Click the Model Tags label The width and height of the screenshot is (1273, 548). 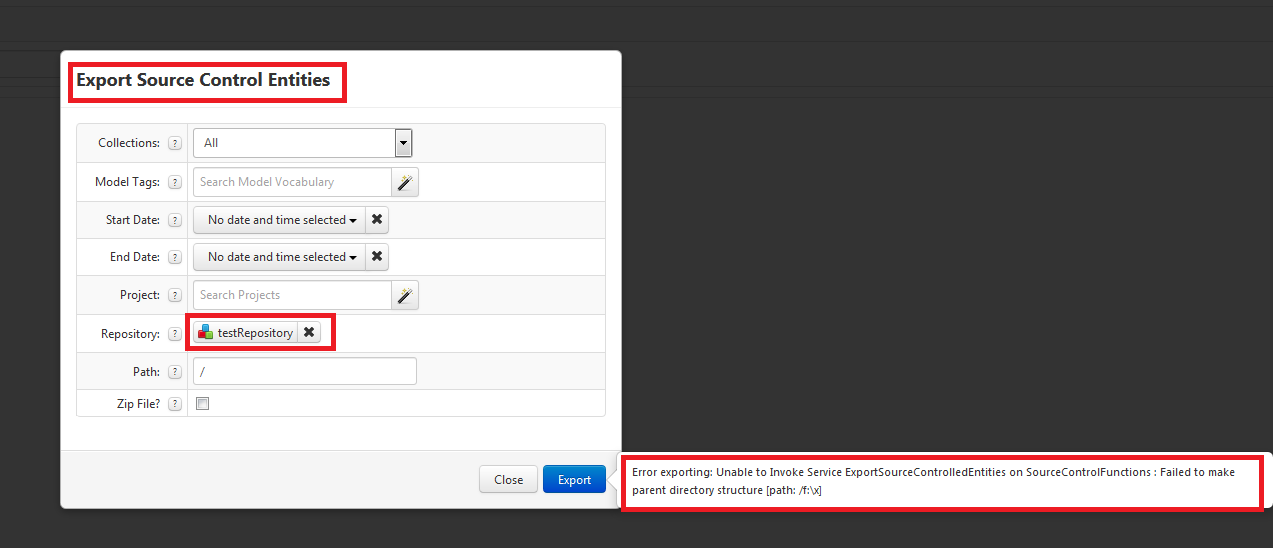(127, 182)
